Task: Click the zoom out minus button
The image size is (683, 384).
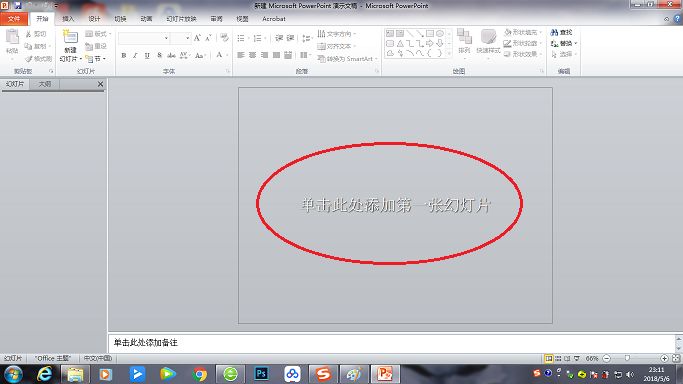Action: click(606, 358)
